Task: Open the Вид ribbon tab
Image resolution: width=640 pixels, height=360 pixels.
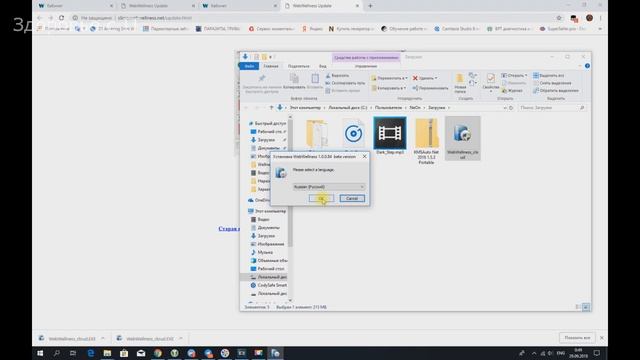Action: [322, 66]
